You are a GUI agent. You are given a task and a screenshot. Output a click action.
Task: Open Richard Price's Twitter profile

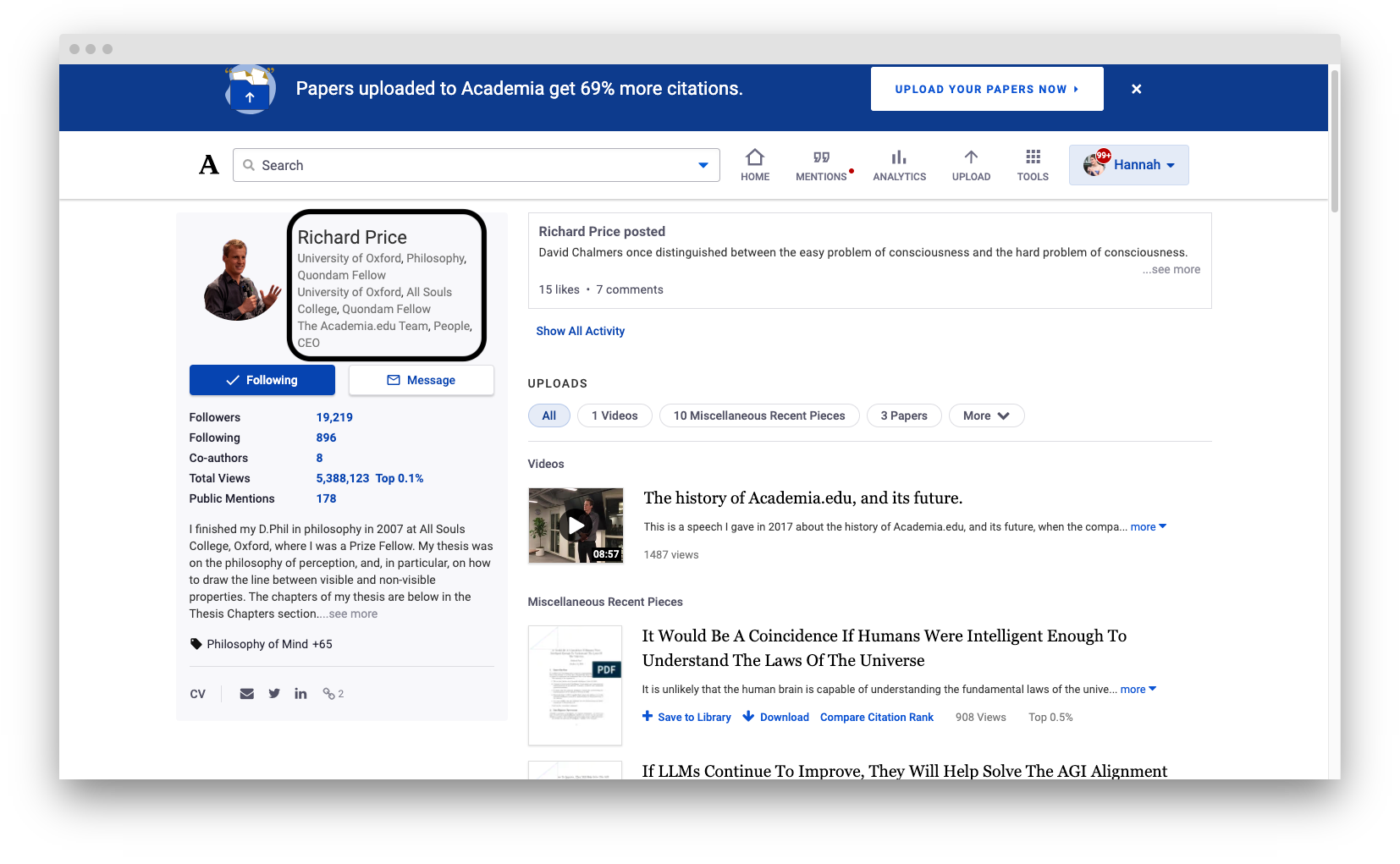tap(273, 693)
